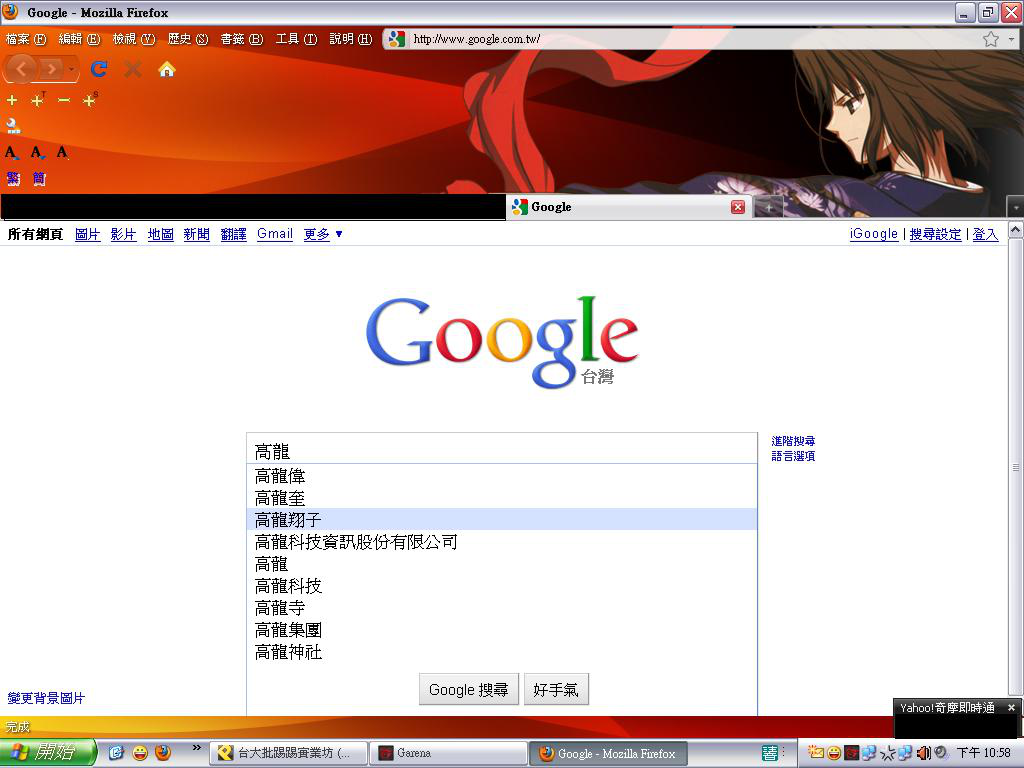1024x768 pixels.
Task: Open the 檢視 (V) menu
Action: click(x=133, y=39)
